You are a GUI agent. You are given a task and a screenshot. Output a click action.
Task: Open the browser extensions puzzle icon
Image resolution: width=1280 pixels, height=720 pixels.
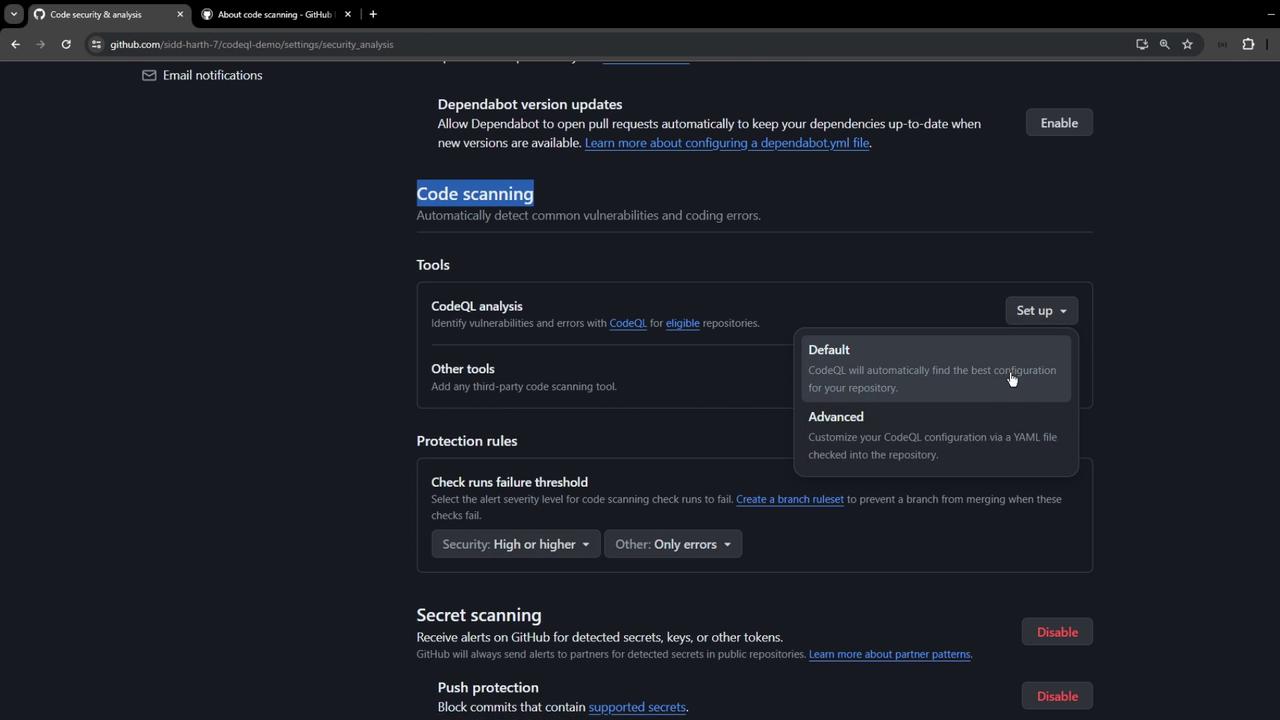[1248, 44]
